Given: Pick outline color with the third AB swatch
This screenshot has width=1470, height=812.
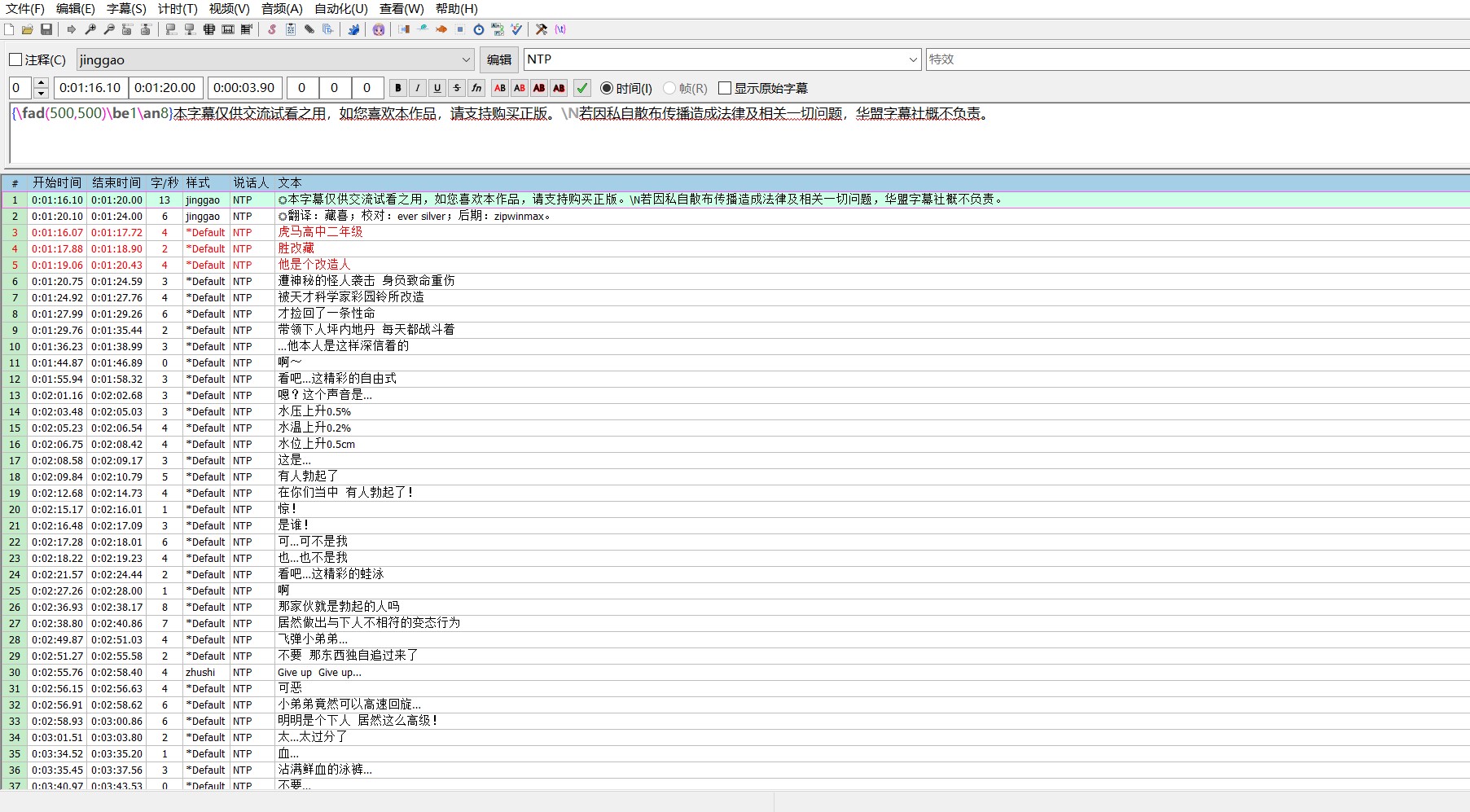Looking at the screenshot, I should pos(539,88).
